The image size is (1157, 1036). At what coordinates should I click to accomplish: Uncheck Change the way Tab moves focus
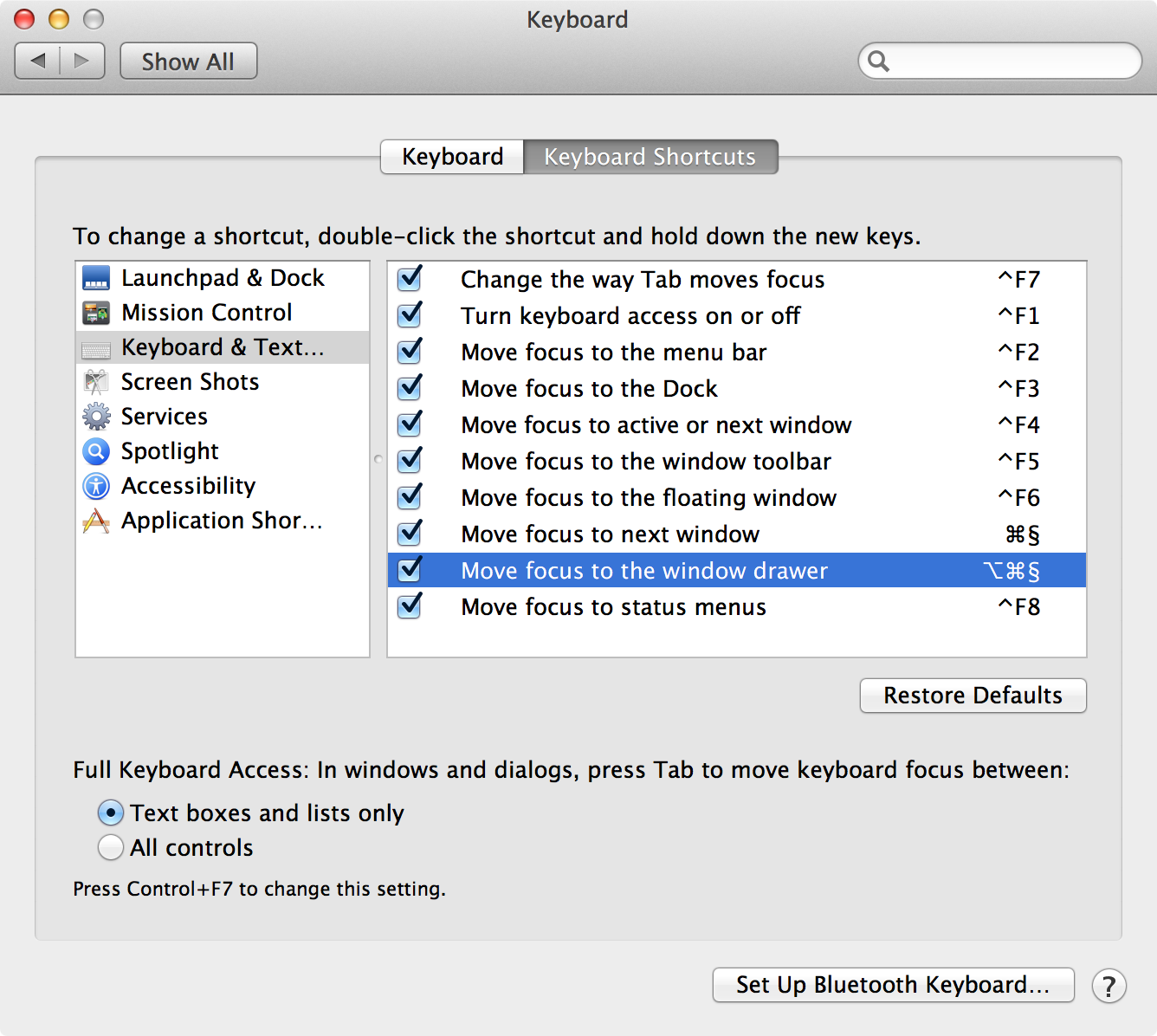[x=410, y=279]
